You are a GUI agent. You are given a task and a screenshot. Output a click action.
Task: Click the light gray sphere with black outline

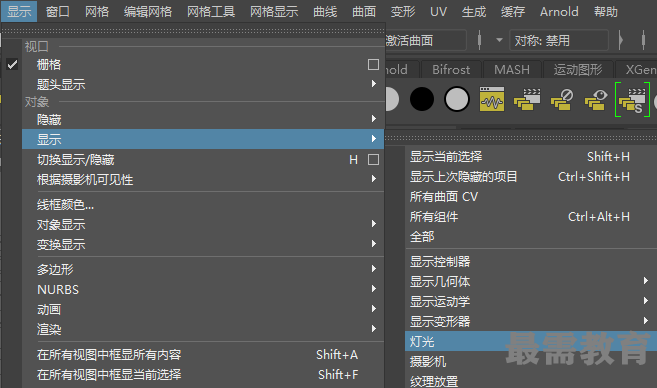coord(456,99)
